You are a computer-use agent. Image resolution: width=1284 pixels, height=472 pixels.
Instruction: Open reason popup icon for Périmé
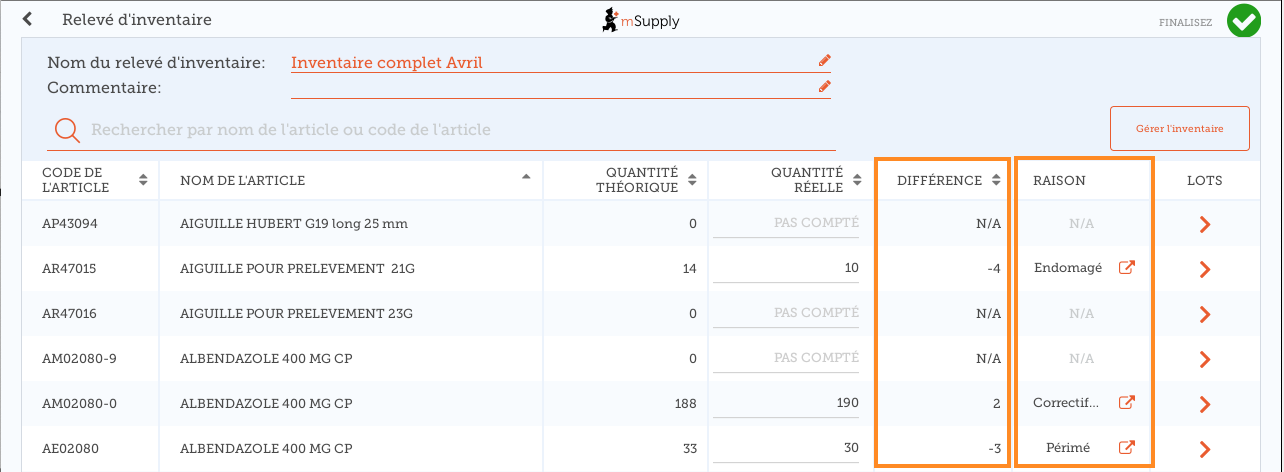coord(1126,448)
